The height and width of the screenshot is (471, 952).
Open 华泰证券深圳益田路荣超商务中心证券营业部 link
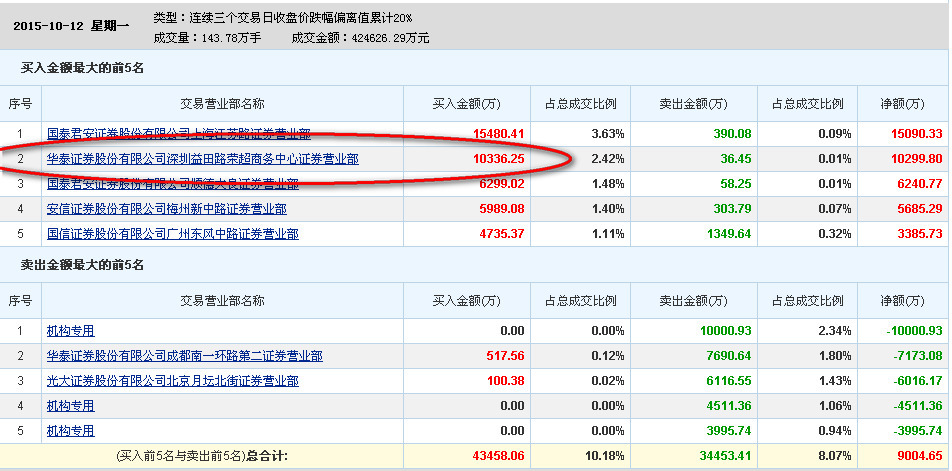click(x=202, y=159)
